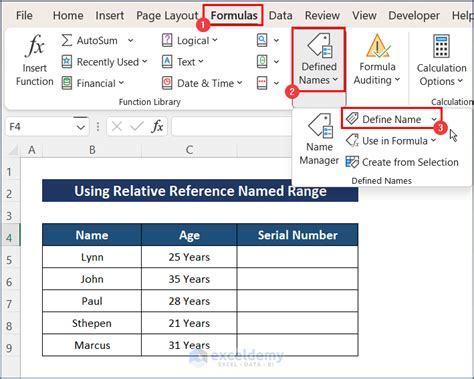Open the Date & Time functions dropdown
Viewport: 474px width, 379px height.
(x=202, y=83)
